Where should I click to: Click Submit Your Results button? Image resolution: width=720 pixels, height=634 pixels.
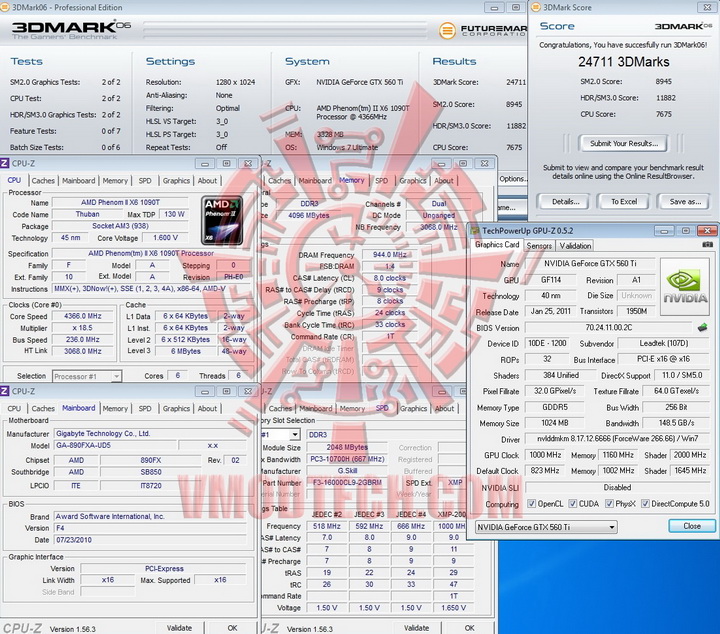click(x=624, y=143)
